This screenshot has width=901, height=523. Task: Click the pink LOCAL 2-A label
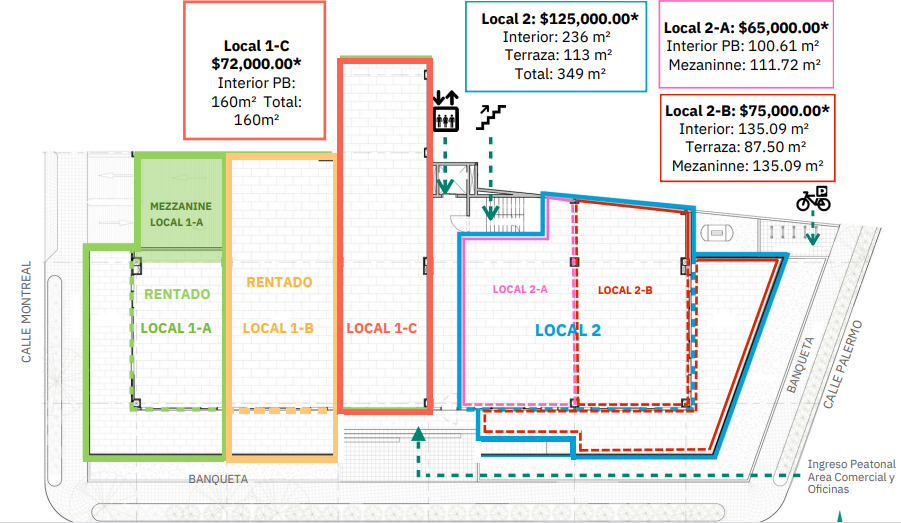coord(520,290)
